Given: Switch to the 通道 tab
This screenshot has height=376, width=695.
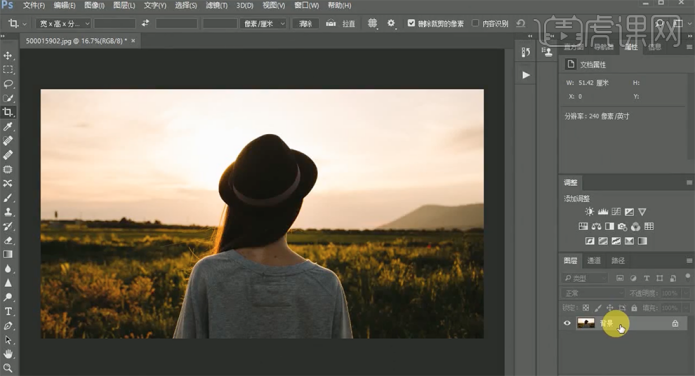Looking at the screenshot, I should tap(593, 261).
